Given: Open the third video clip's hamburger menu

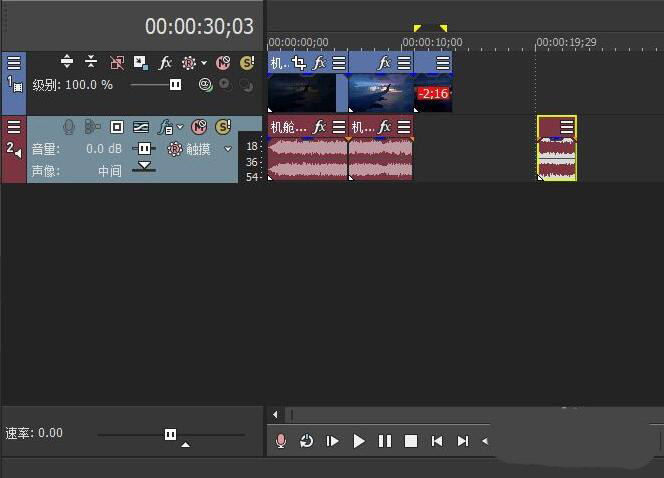Looking at the screenshot, I should pos(443,63).
